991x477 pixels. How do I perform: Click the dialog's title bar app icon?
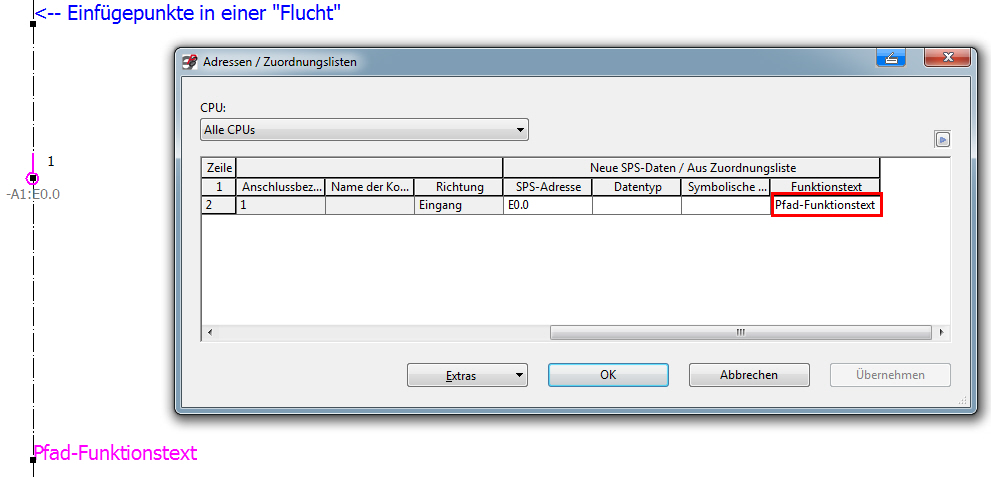click(190, 62)
